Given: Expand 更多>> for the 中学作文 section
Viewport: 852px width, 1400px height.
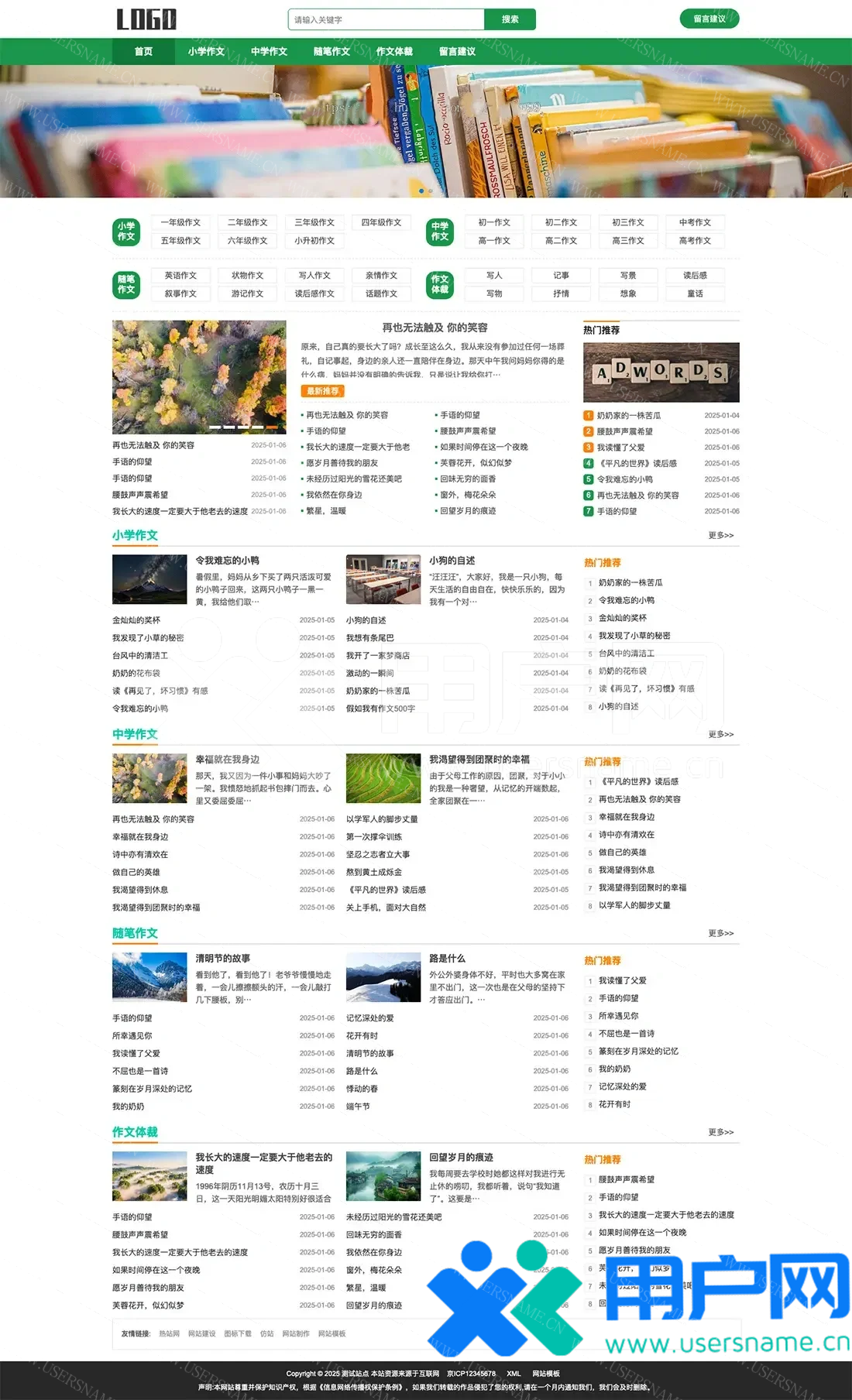Looking at the screenshot, I should click(x=720, y=735).
